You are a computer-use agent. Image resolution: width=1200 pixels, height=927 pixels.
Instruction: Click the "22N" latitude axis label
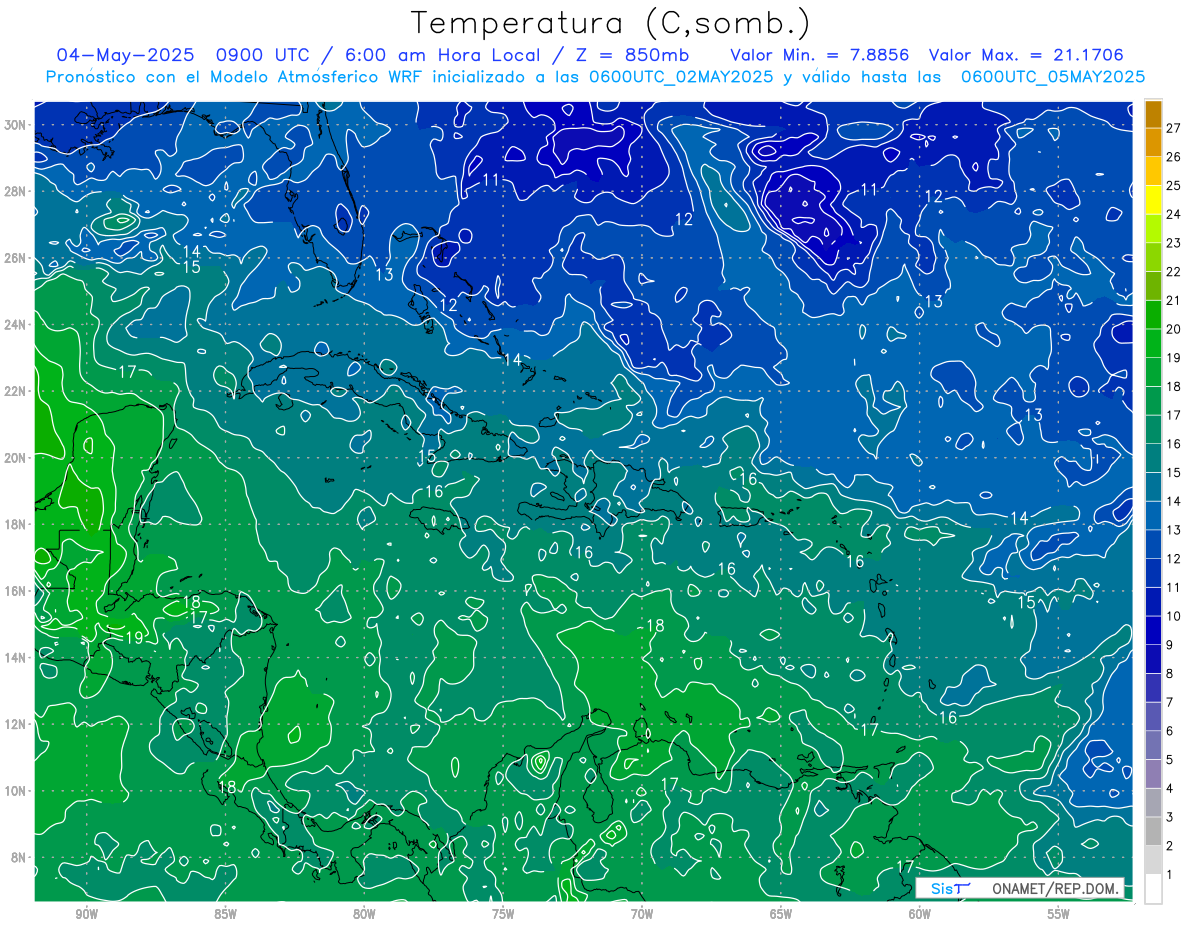15,391
